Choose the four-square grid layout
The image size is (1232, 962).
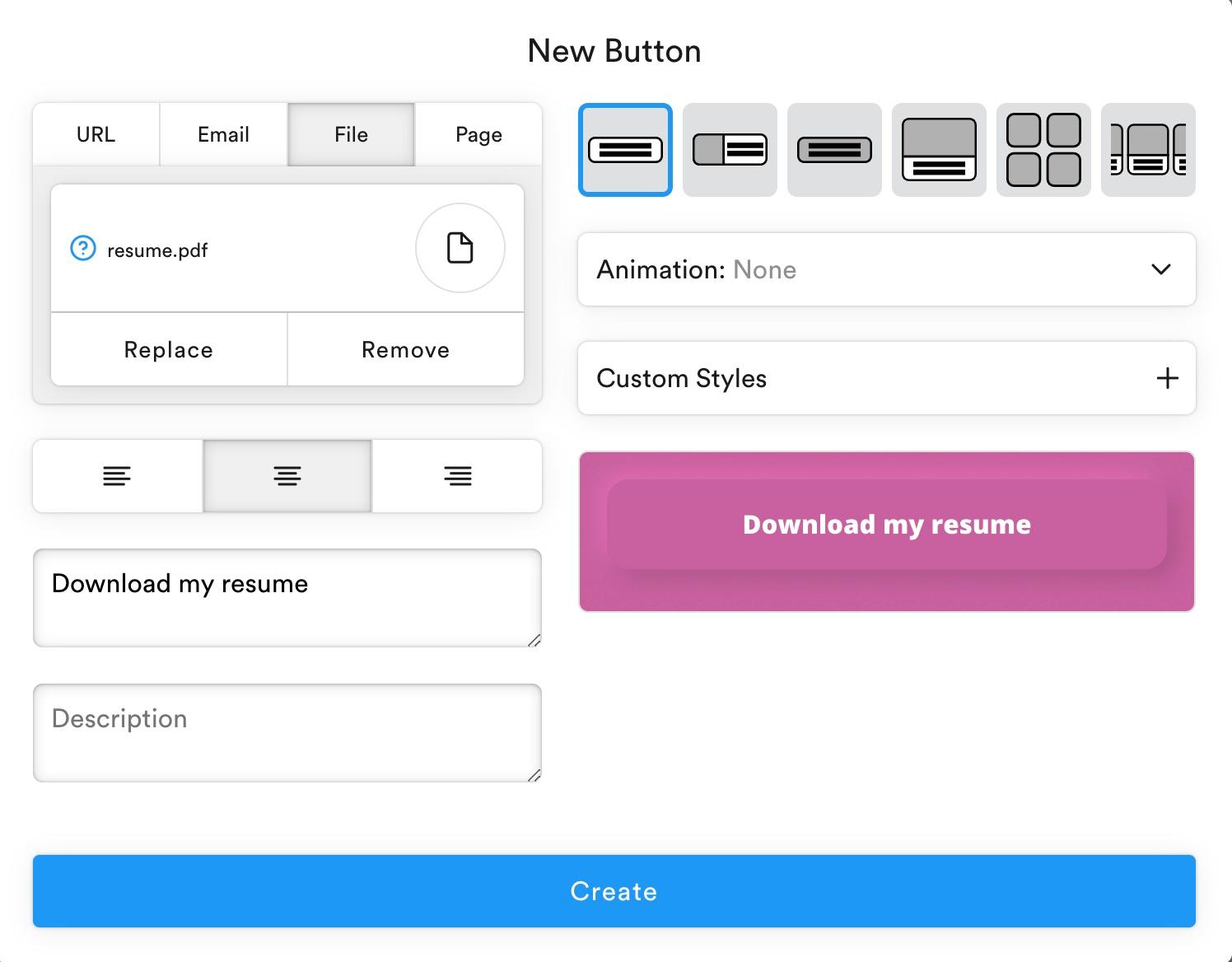(x=1043, y=150)
